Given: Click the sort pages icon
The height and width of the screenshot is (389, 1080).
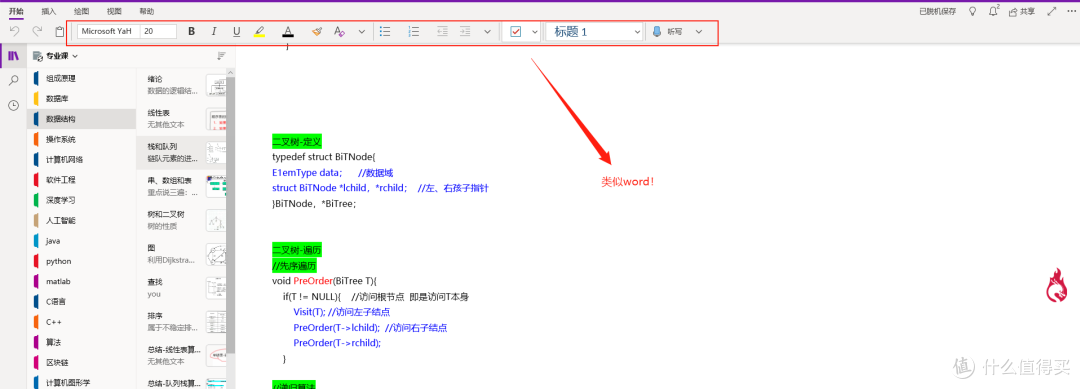Looking at the screenshot, I should coord(221,56).
